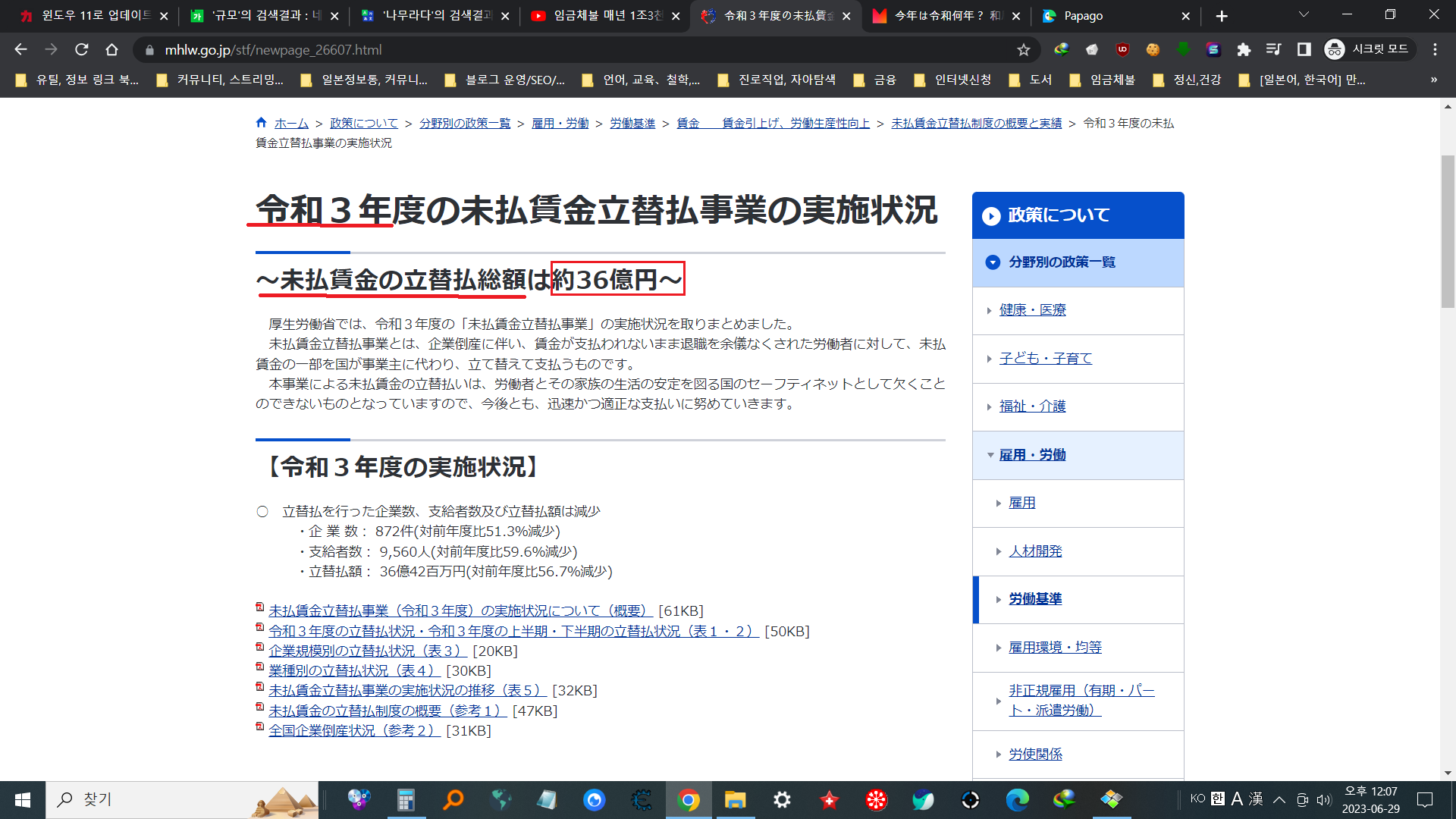This screenshot has height=819, width=1456.
Task: Click the PDF icon beside 企業規模別の立替払状況 link
Action: pyautogui.click(x=260, y=648)
